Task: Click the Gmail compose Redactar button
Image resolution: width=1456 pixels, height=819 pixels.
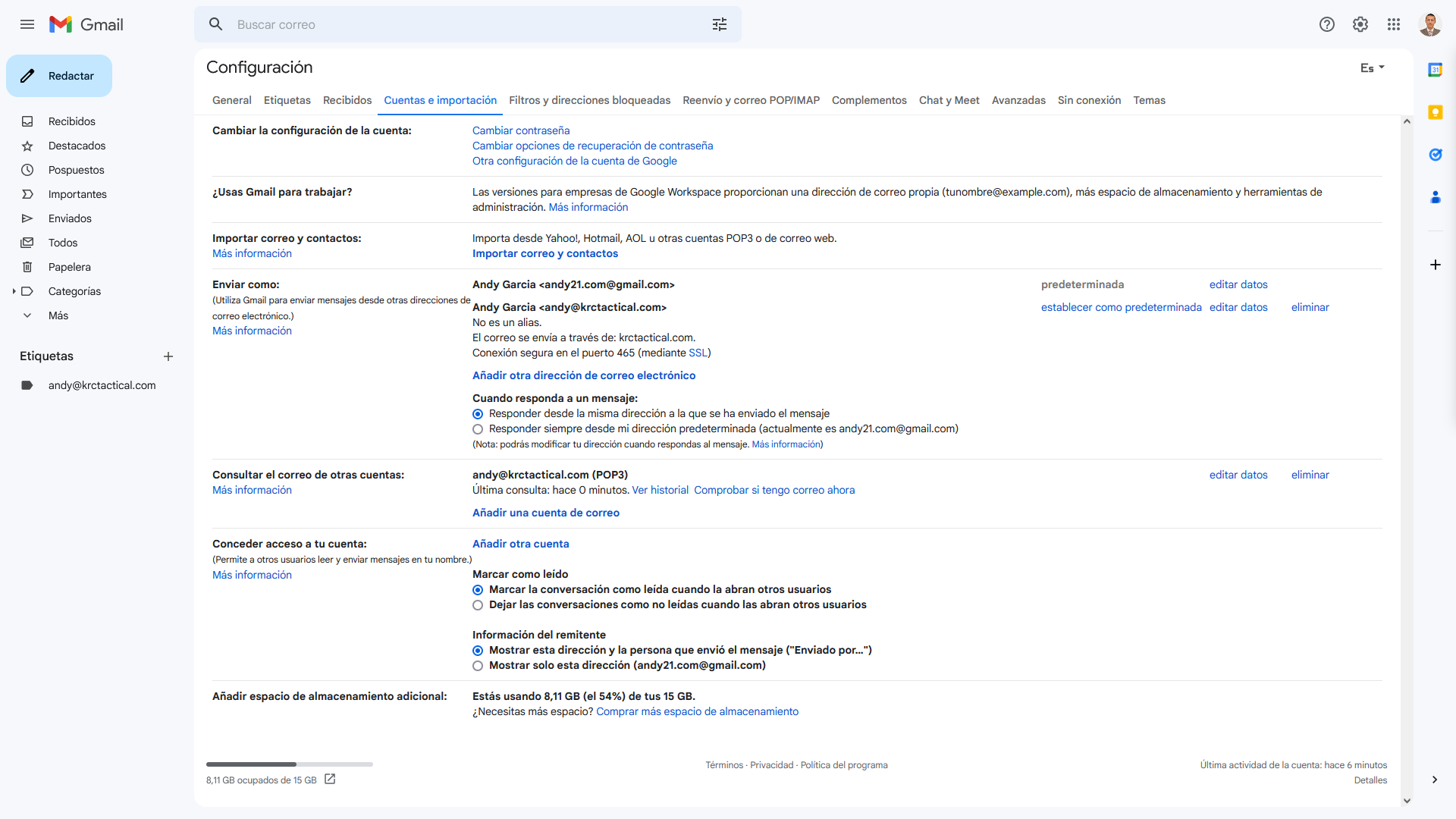Action: click(60, 75)
